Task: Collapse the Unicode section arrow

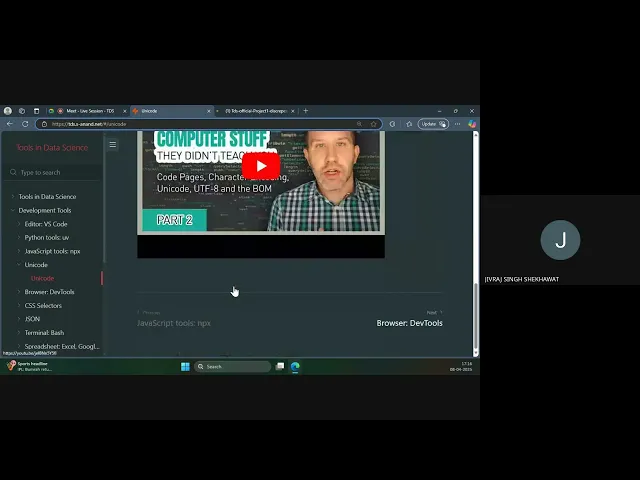Action: tap(19, 264)
